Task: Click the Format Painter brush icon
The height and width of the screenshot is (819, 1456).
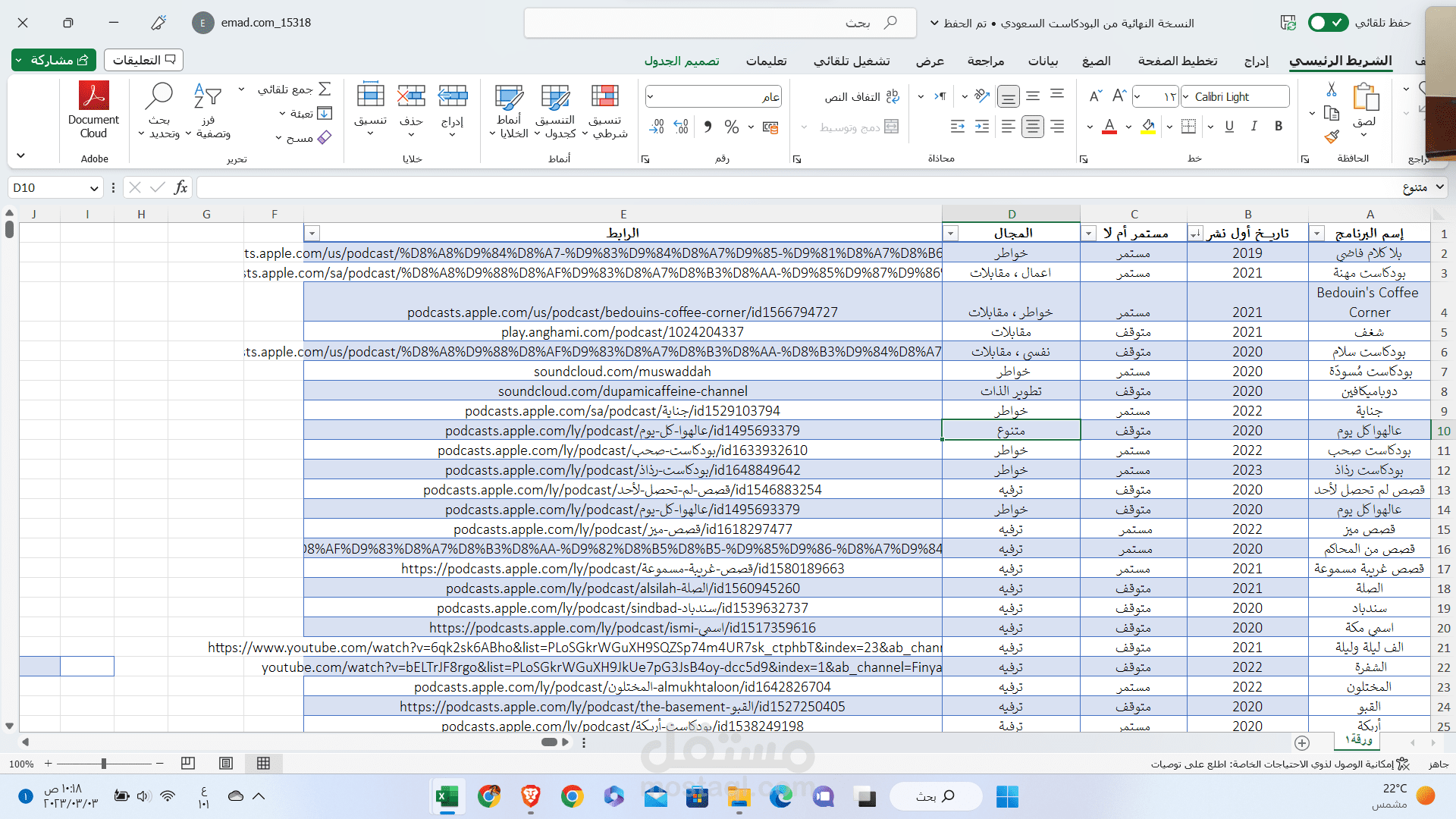Action: [x=1332, y=137]
